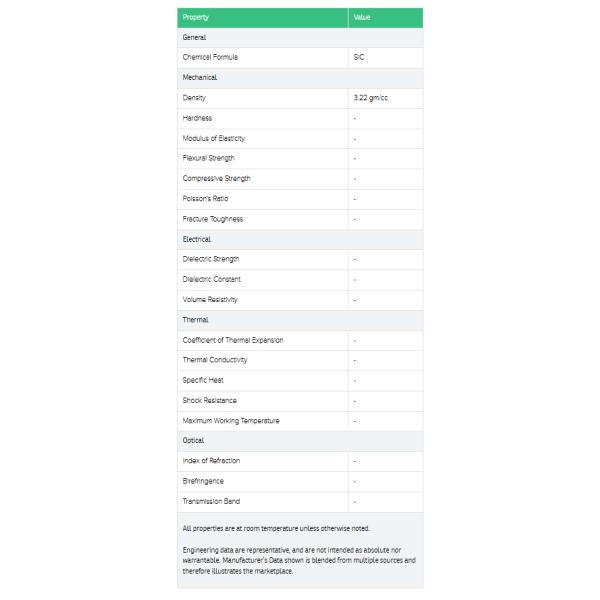The image size is (600, 600).
Task: Select the Modulus of Elasticity row
Action: point(214,138)
